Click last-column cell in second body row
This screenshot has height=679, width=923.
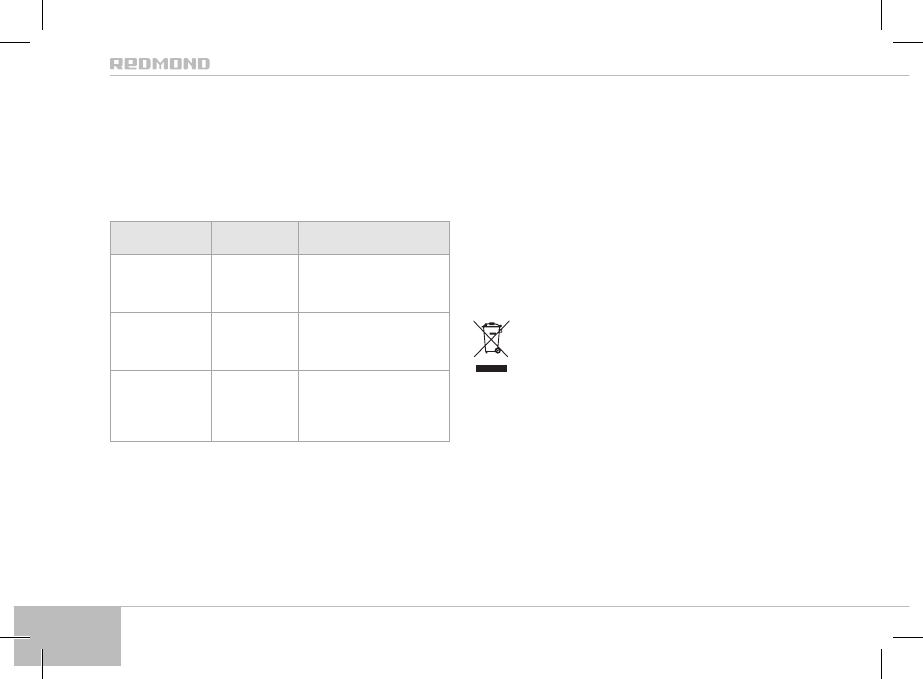[x=374, y=341]
